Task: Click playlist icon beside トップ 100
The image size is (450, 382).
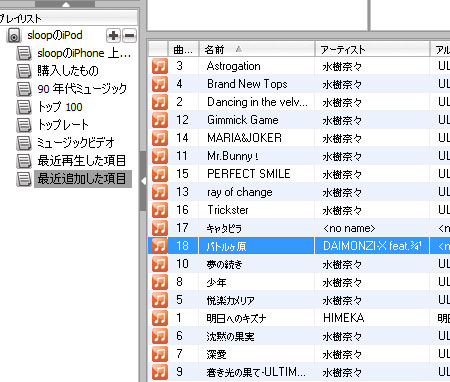Action: pyautogui.click(x=24, y=107)
